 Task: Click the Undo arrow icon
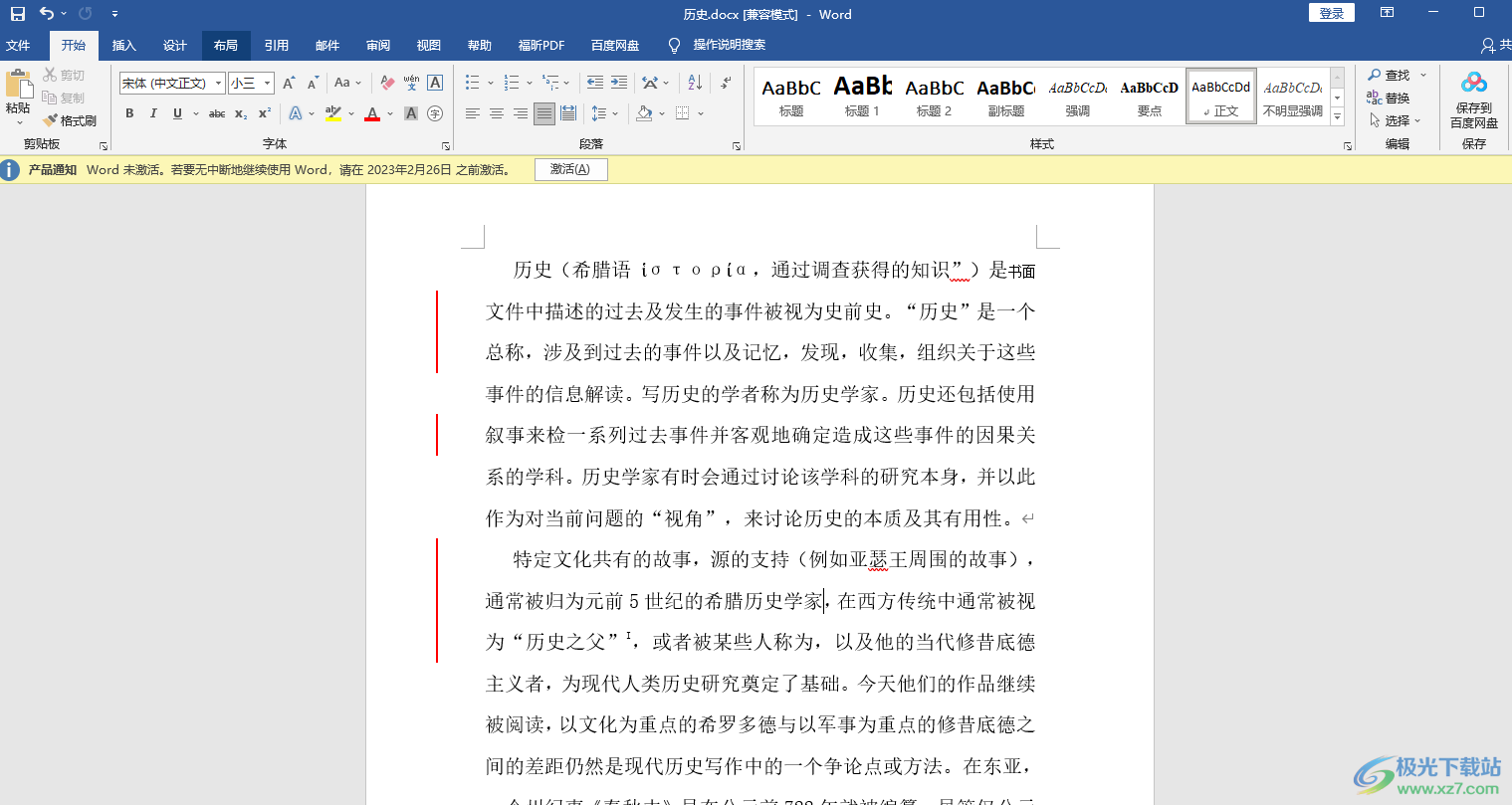click(x=46, y=14)
